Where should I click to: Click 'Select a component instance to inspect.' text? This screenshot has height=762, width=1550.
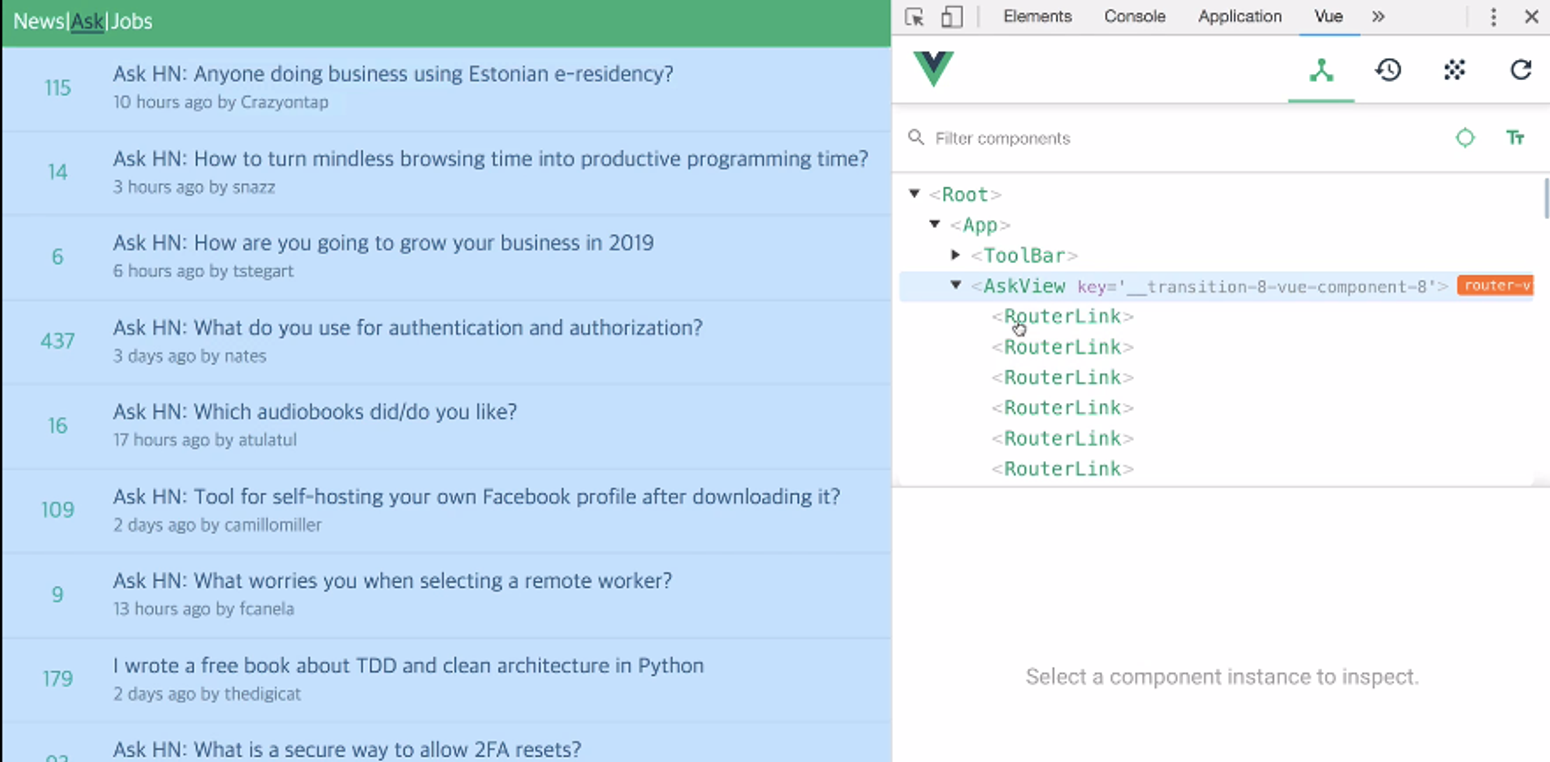click(1222, 677)
